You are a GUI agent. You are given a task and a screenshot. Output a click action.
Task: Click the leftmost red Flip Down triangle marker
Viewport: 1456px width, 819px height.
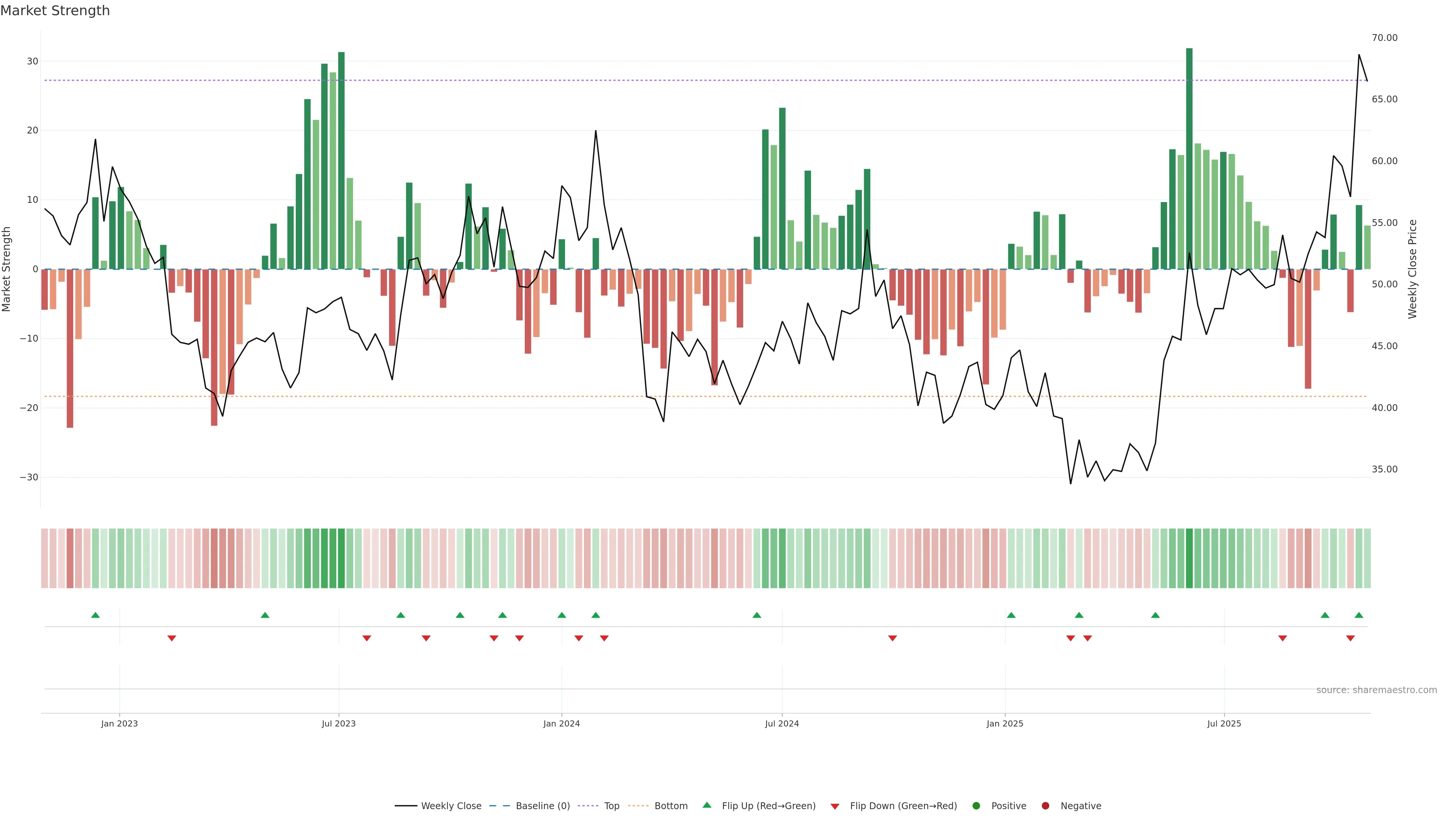pos(172,638)
